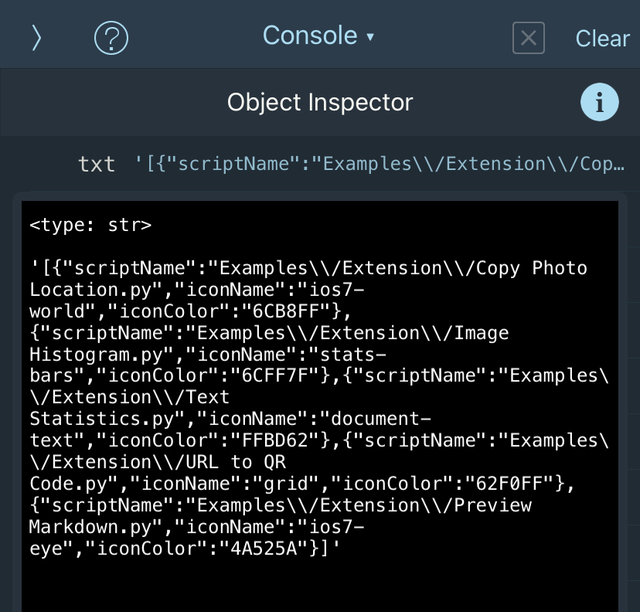Clear the console output
Screen dimensions: 640x612
602,39
